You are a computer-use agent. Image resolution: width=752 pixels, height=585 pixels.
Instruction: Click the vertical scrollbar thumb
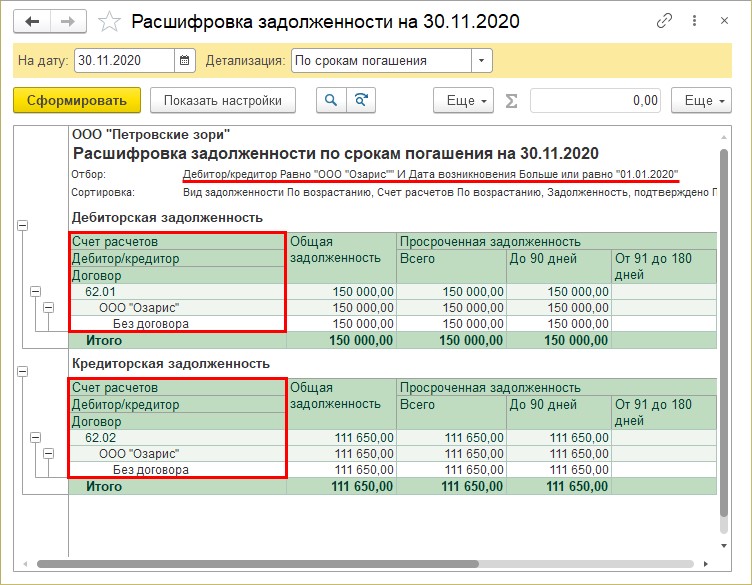724,331
